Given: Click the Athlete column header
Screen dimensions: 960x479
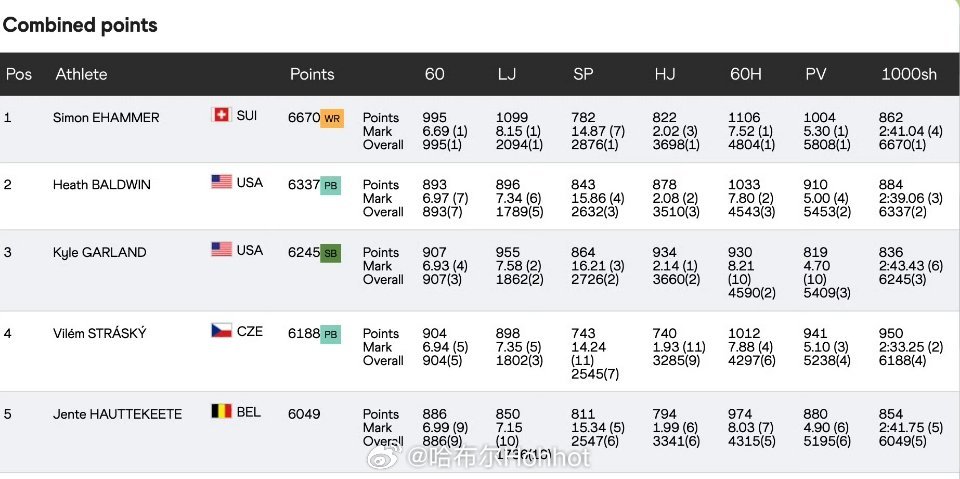Looking at the screenshot, I should click(x=81, y=74).
